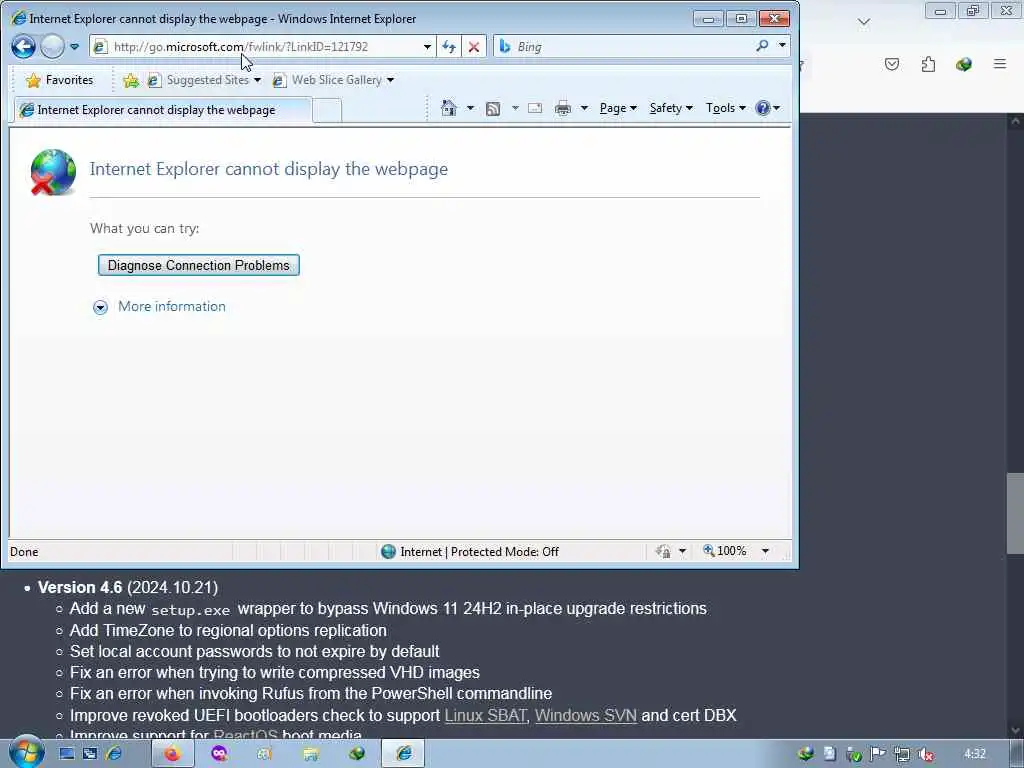Click the Firefox page vertical scrollbar thumb

point(1015,513)
